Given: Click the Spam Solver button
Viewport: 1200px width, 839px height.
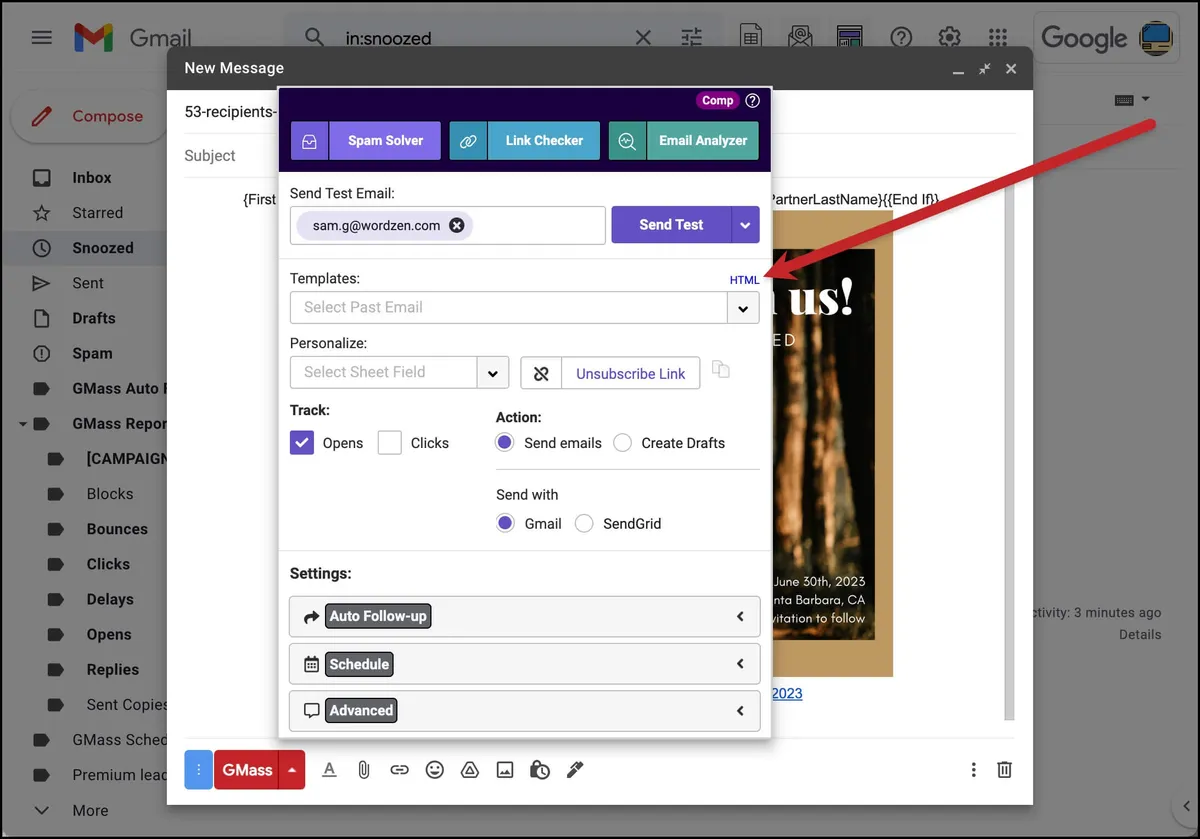Looking at the screenshot, I should (x=366, y=141).
